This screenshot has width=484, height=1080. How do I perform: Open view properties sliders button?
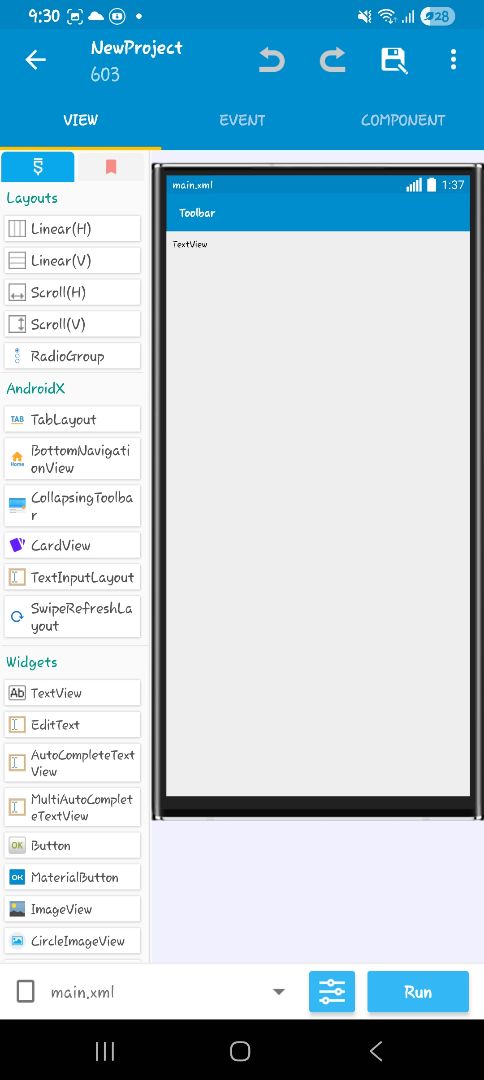pos(332,992)
